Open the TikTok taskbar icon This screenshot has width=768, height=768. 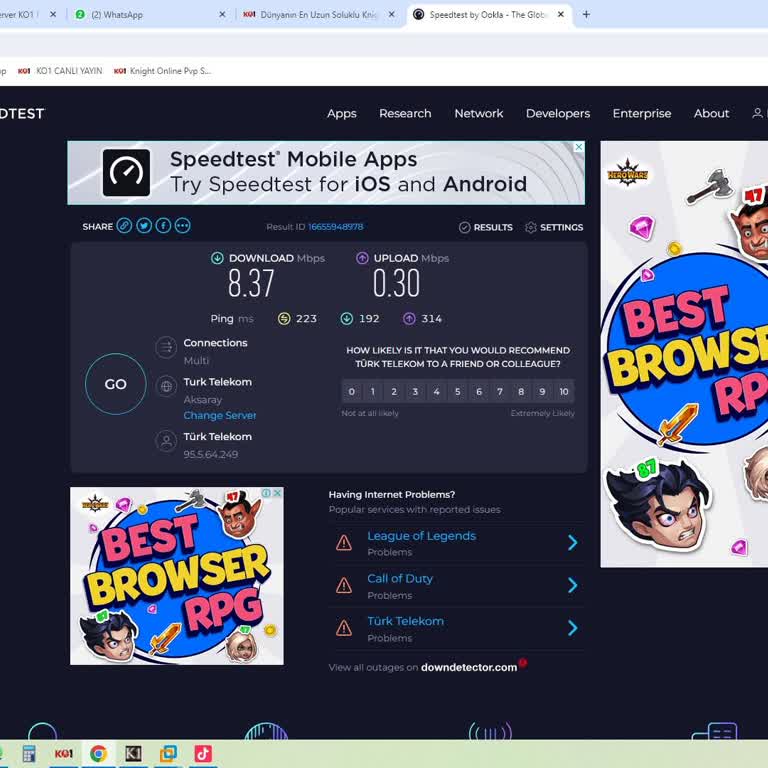pos(203,753)
